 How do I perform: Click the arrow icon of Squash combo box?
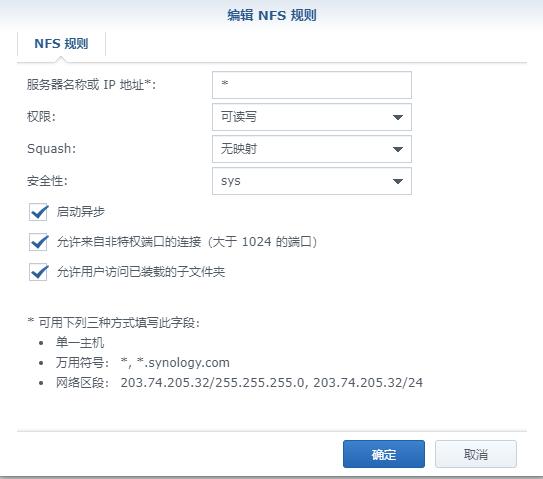coord(398,149)
